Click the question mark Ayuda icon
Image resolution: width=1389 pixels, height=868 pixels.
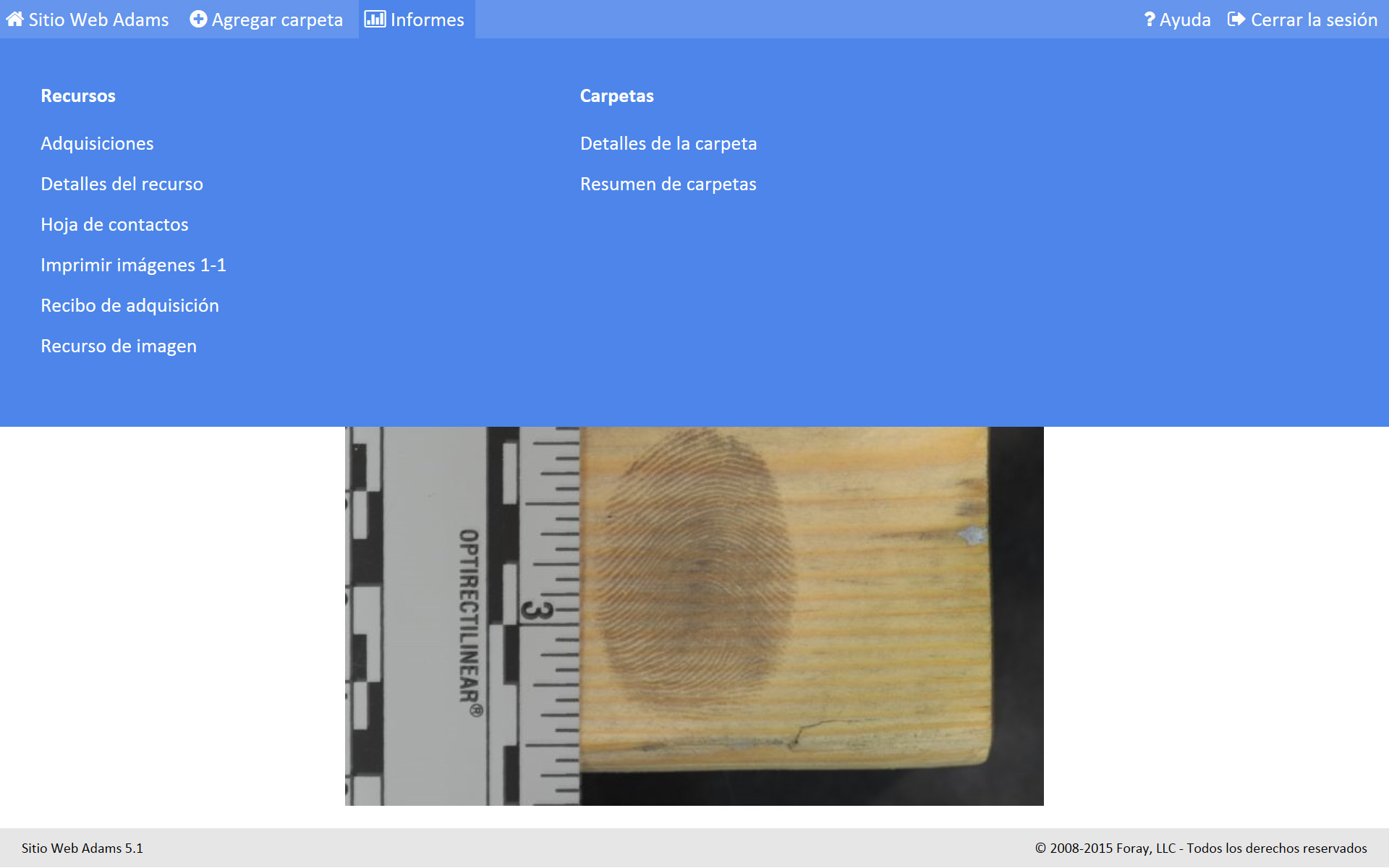tap(1149, 20)
